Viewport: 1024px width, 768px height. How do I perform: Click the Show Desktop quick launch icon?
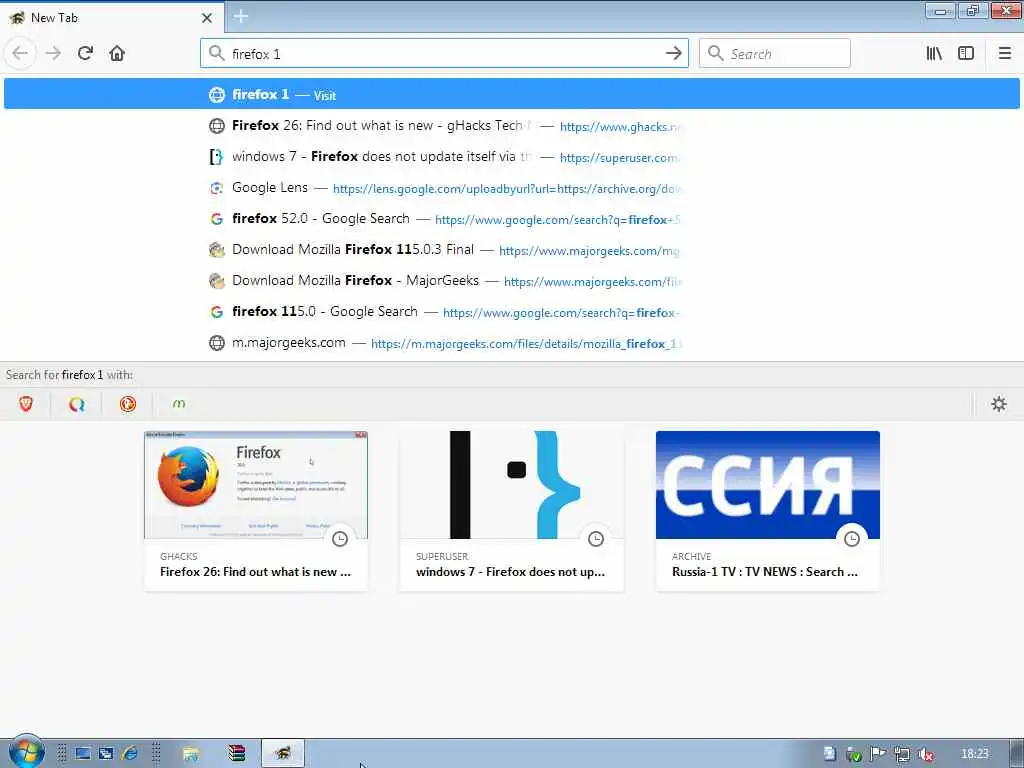[82, 754]
